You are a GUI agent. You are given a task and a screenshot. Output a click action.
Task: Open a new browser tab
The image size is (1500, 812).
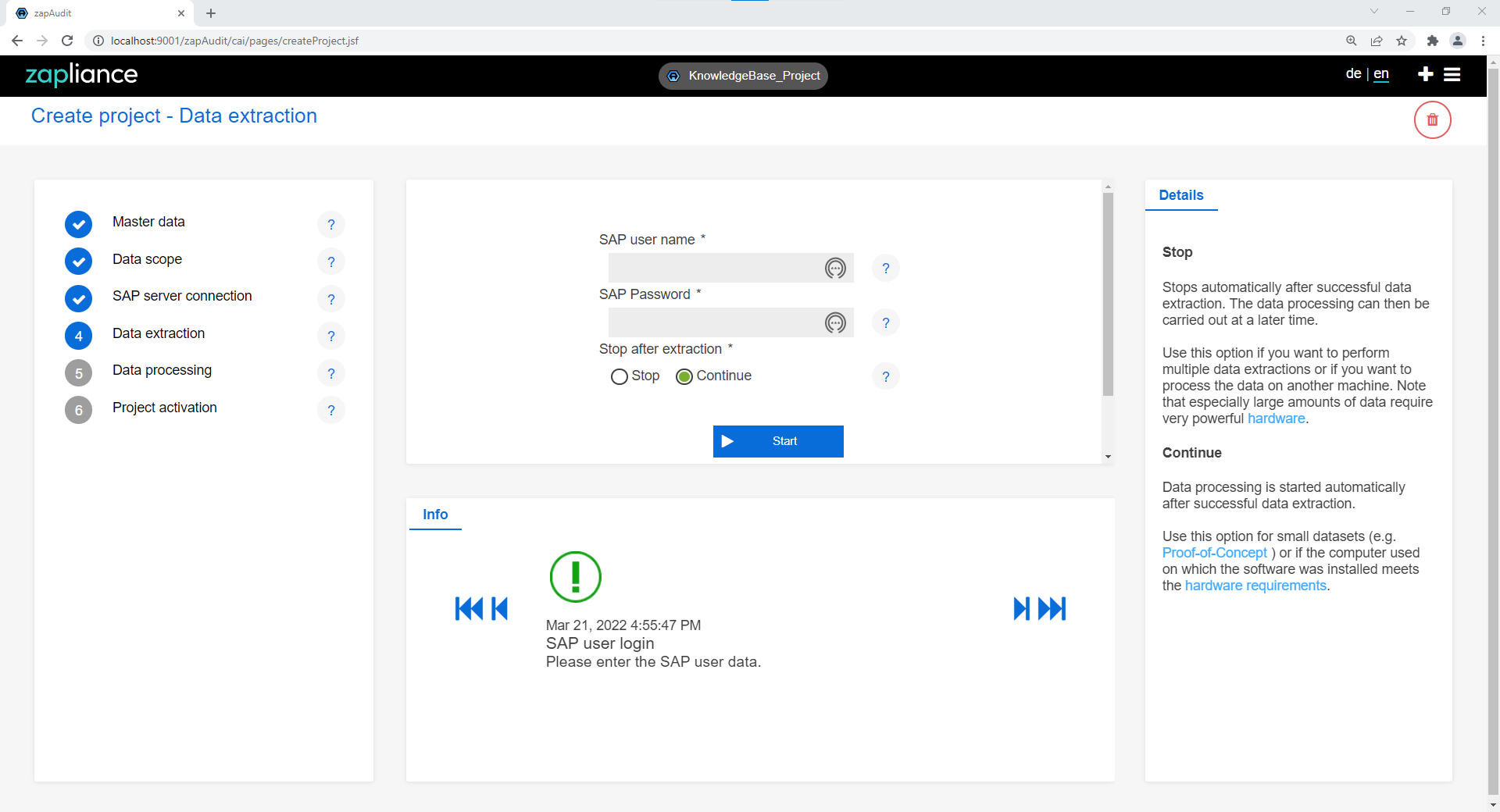211,13
